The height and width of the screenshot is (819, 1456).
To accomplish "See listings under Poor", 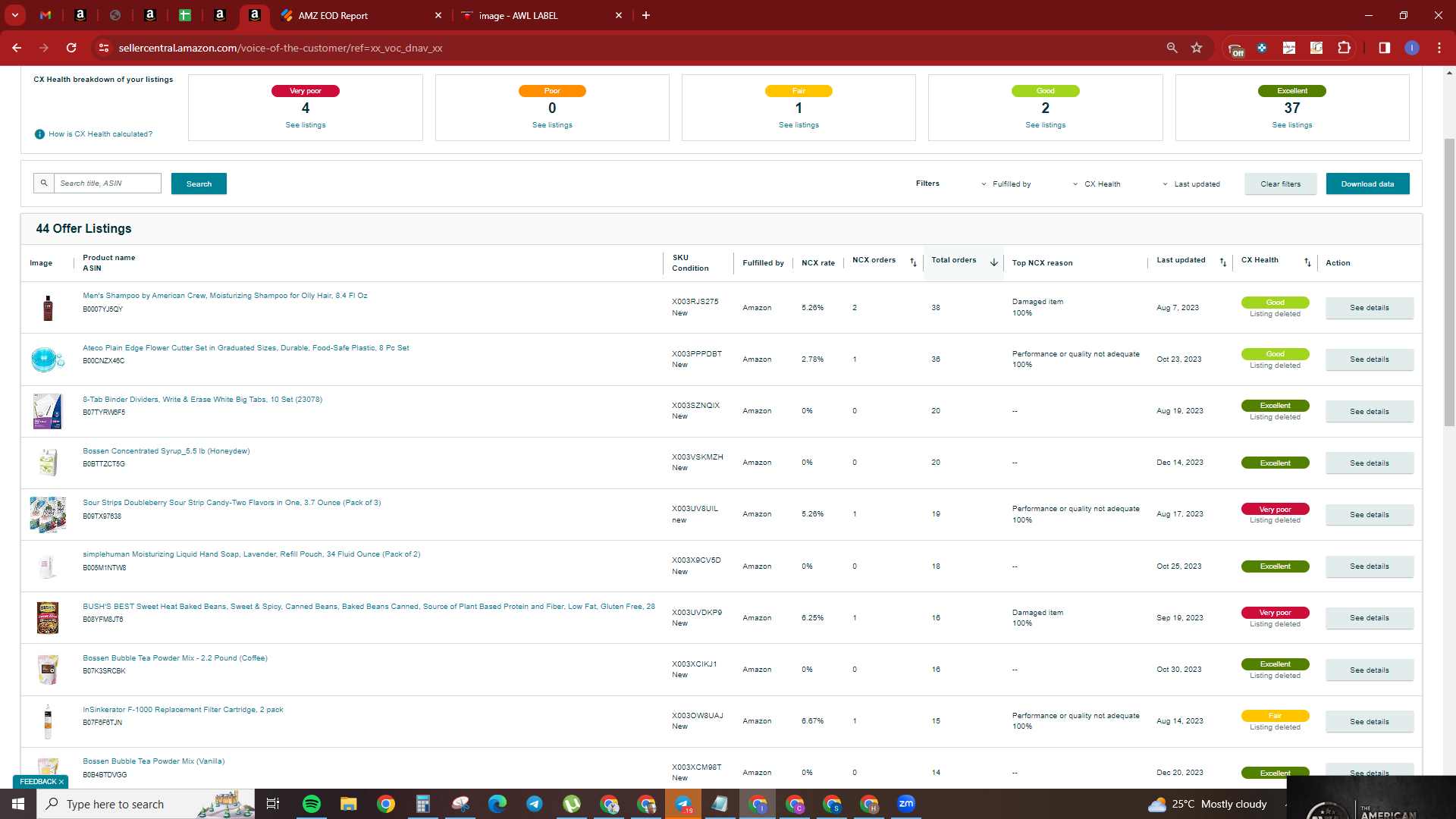I will tap(552, 125).
